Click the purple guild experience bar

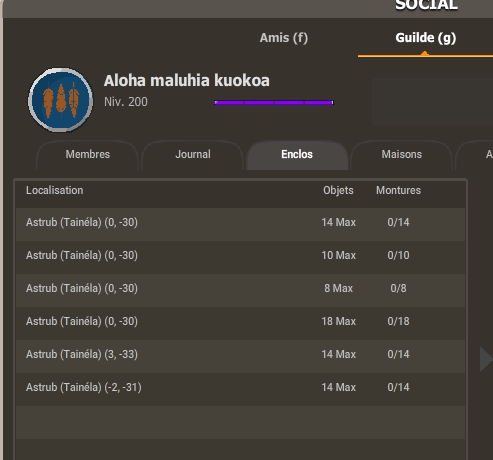(x=274, y=103)
